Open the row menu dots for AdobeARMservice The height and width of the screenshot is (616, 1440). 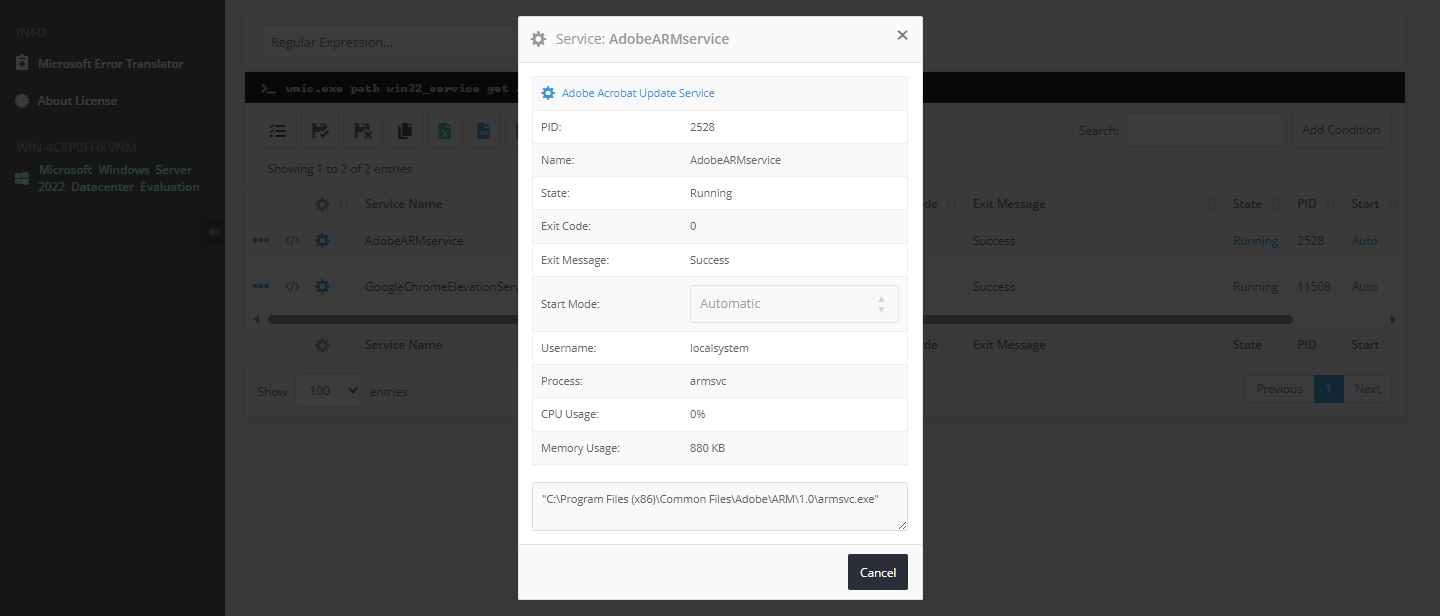coord(261,241)
